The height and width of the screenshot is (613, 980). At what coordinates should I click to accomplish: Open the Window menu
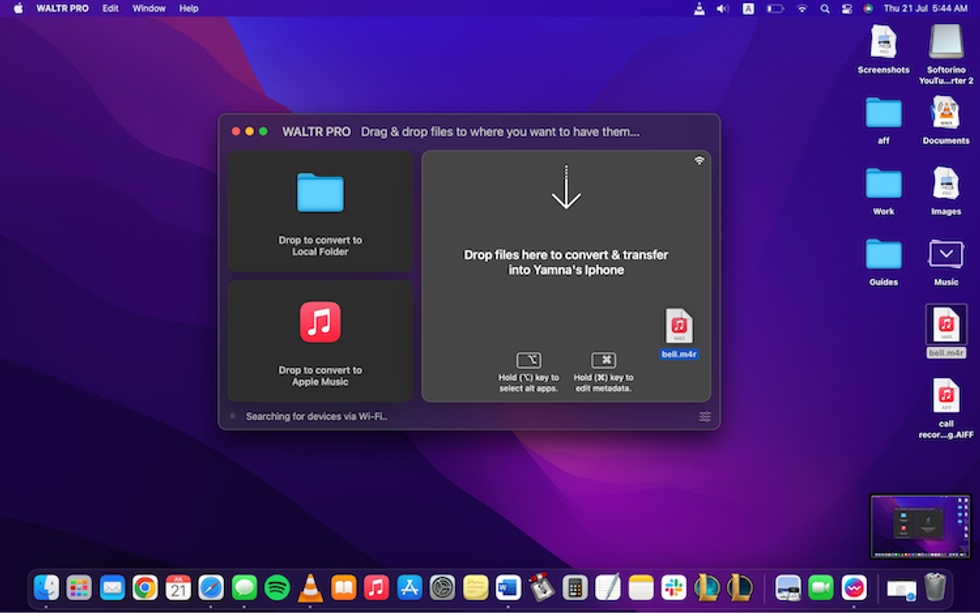pos(149,8)
